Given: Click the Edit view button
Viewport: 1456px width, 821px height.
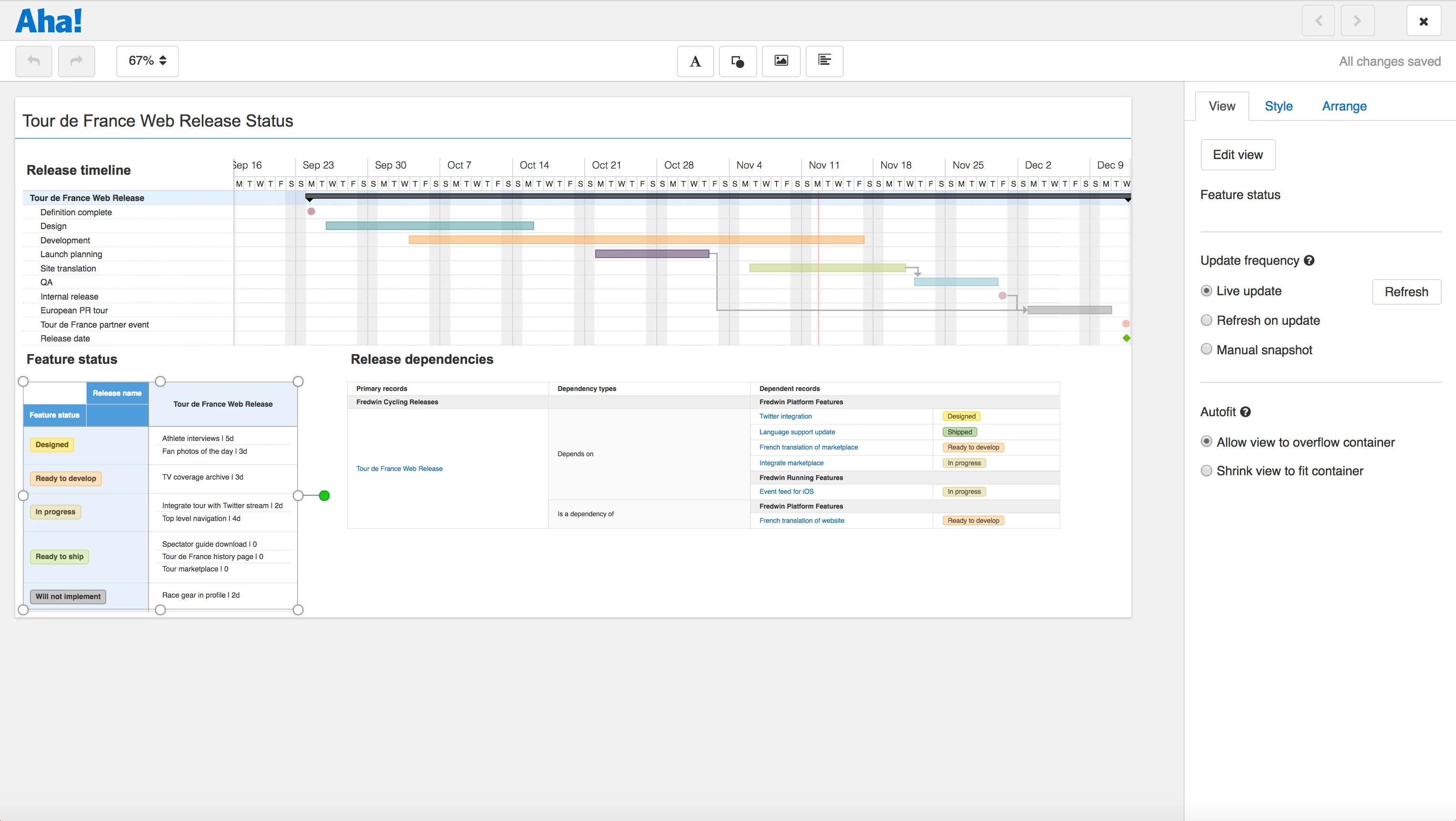Looking at the screenshot, I should (1237, 155).
